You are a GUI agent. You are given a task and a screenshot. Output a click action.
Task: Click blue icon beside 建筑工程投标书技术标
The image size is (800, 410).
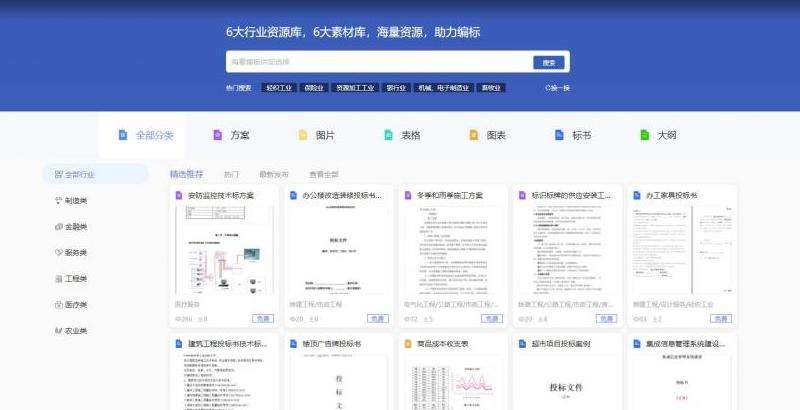(x=179, y=344)
